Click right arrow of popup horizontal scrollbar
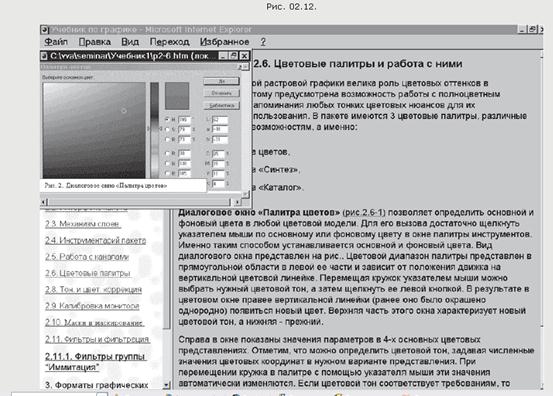The height and width of the screenshot is (396, 553). [237, 202]
